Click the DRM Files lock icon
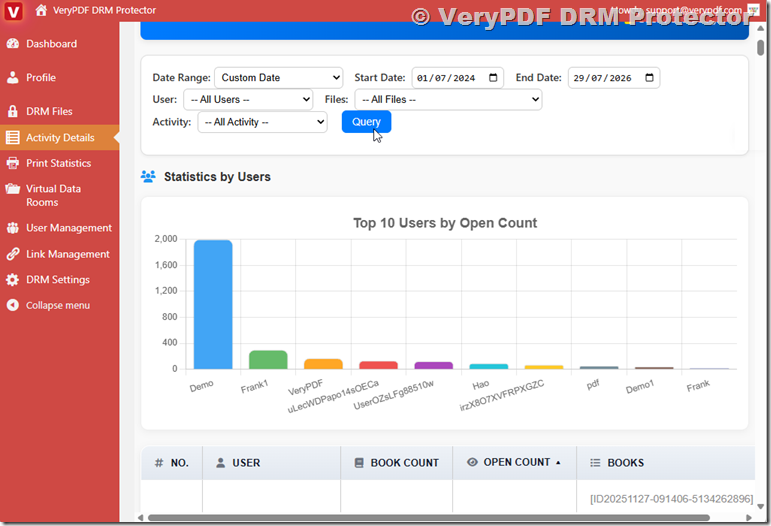 [13, 111]
